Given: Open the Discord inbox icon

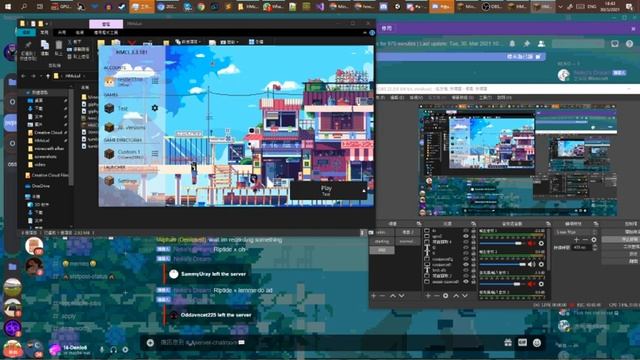Looking at the screenshot, I should tap(615, 43).
